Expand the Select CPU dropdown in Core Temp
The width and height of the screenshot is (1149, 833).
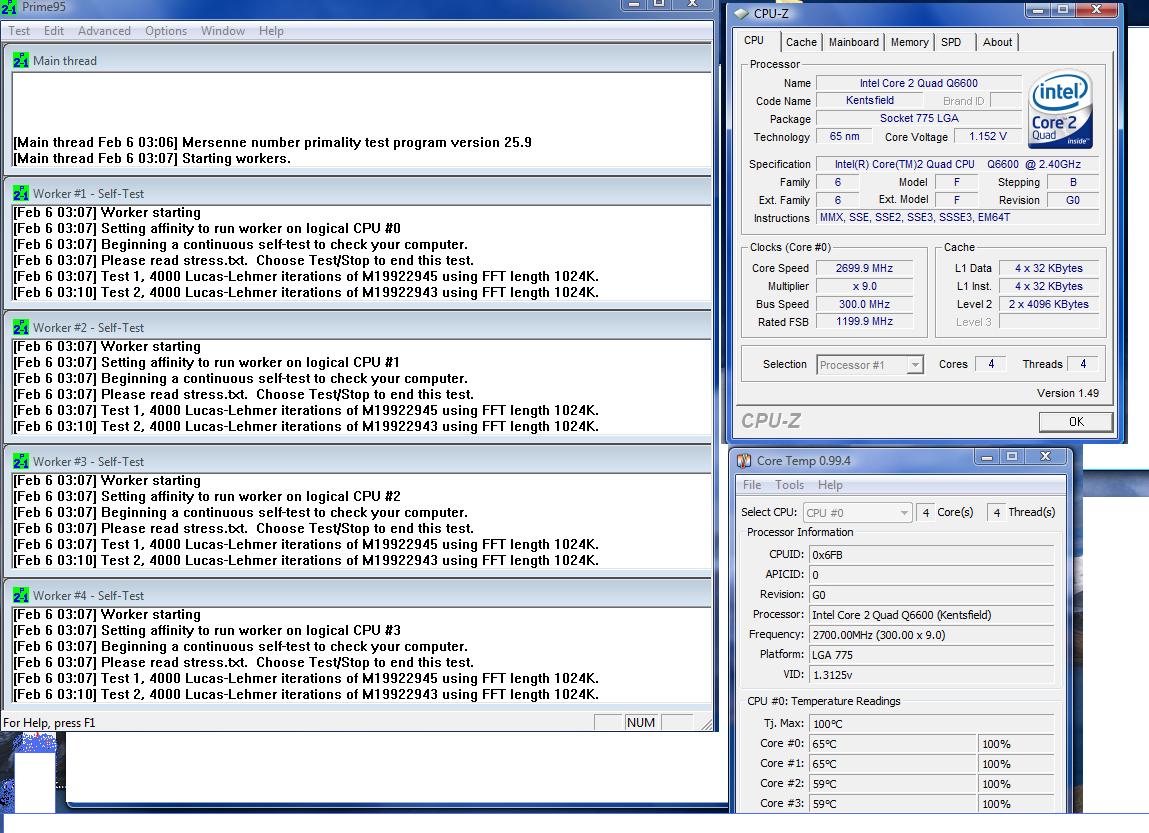point(904,513)
